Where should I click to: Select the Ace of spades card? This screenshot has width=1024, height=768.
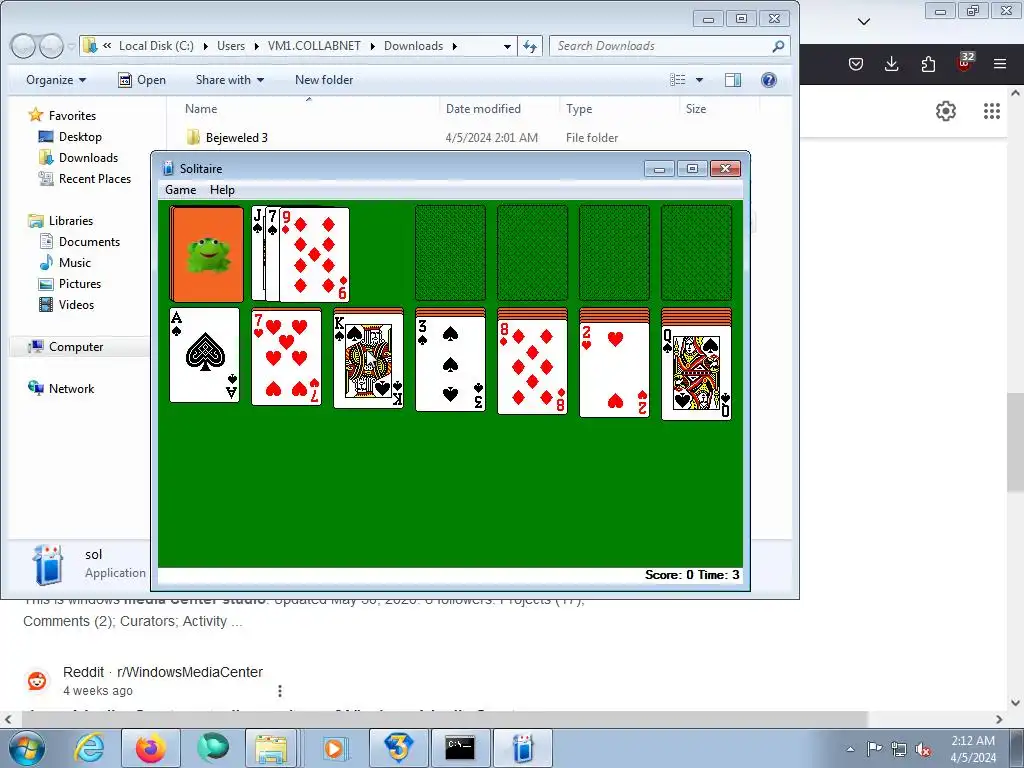click(x=204, y=355)
